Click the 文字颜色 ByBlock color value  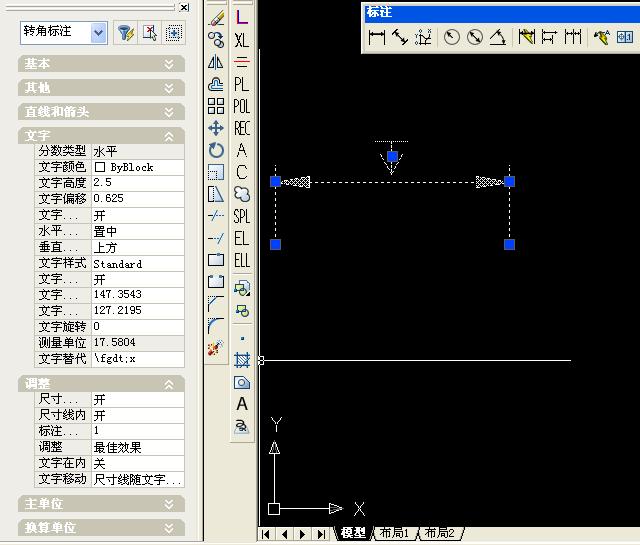(x=138, y=167)
